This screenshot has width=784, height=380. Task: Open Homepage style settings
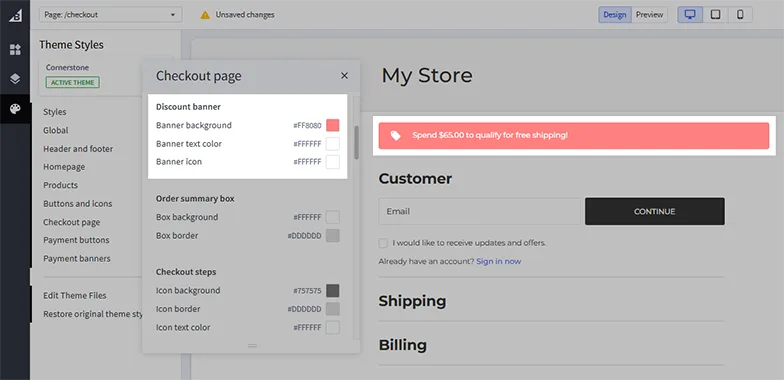(64, 166)
